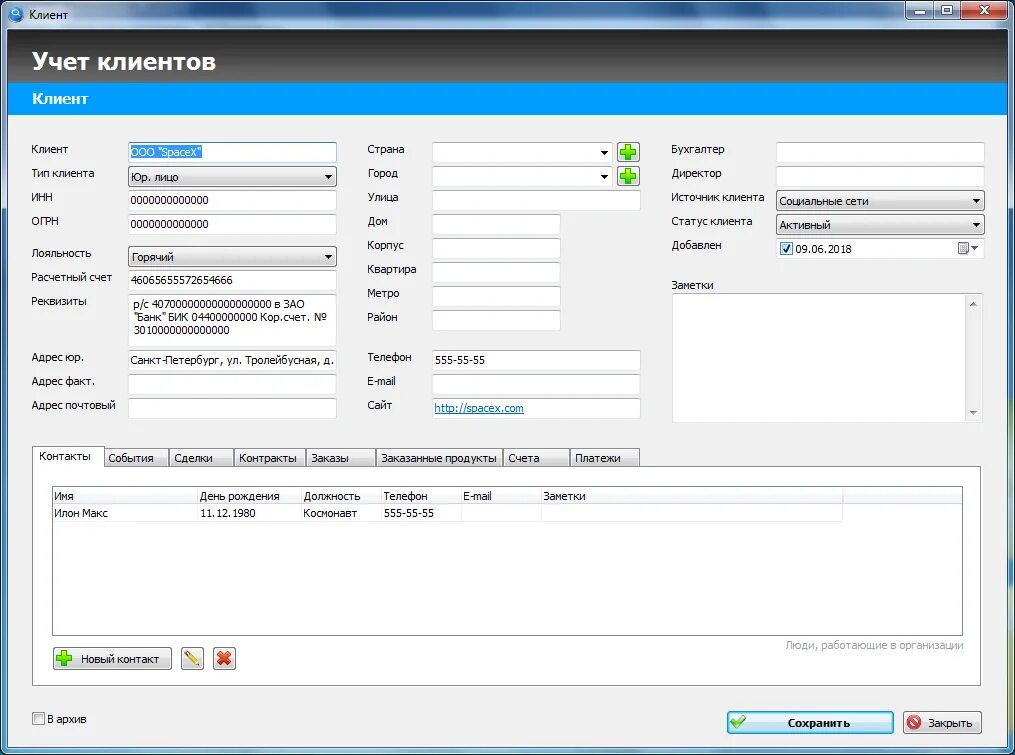Viewport: 1015px width, 755px height.
Task: Click the ИНН input field
Action: [x=232, y=200]
